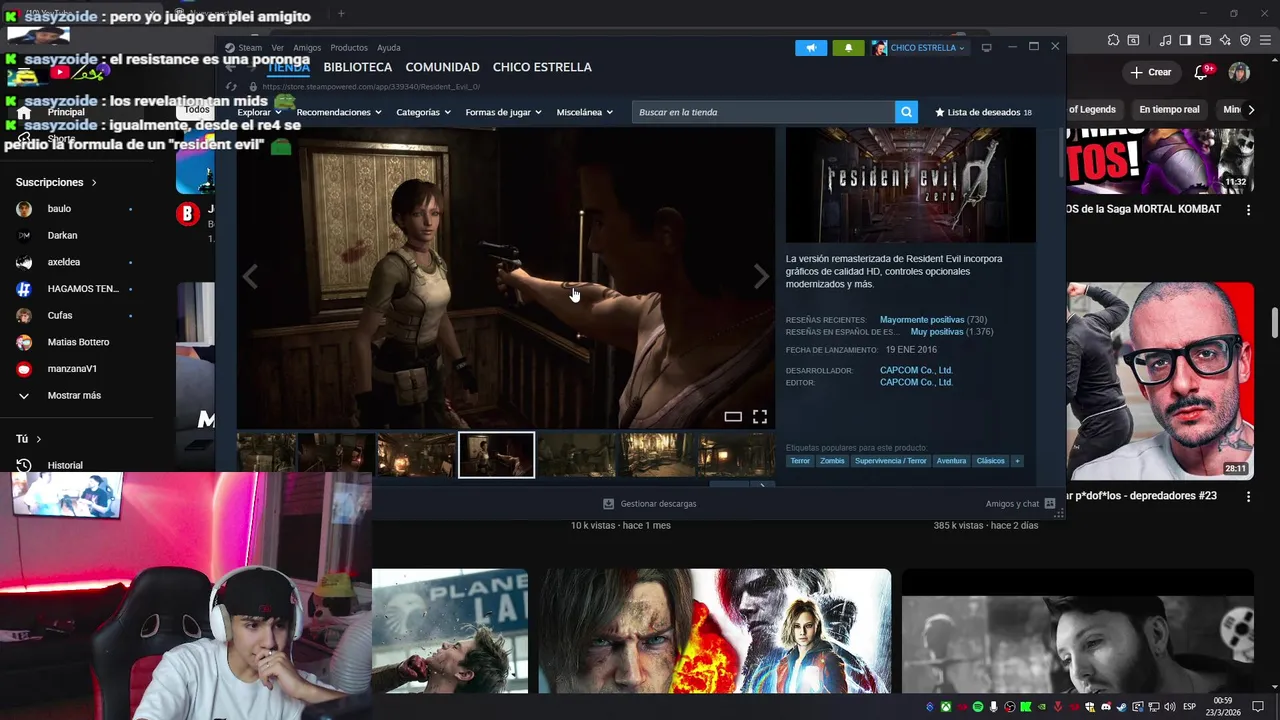This screenshot has height=720, width=1280.
Task: Open baulo subscription channel
Action: [58, 209]
